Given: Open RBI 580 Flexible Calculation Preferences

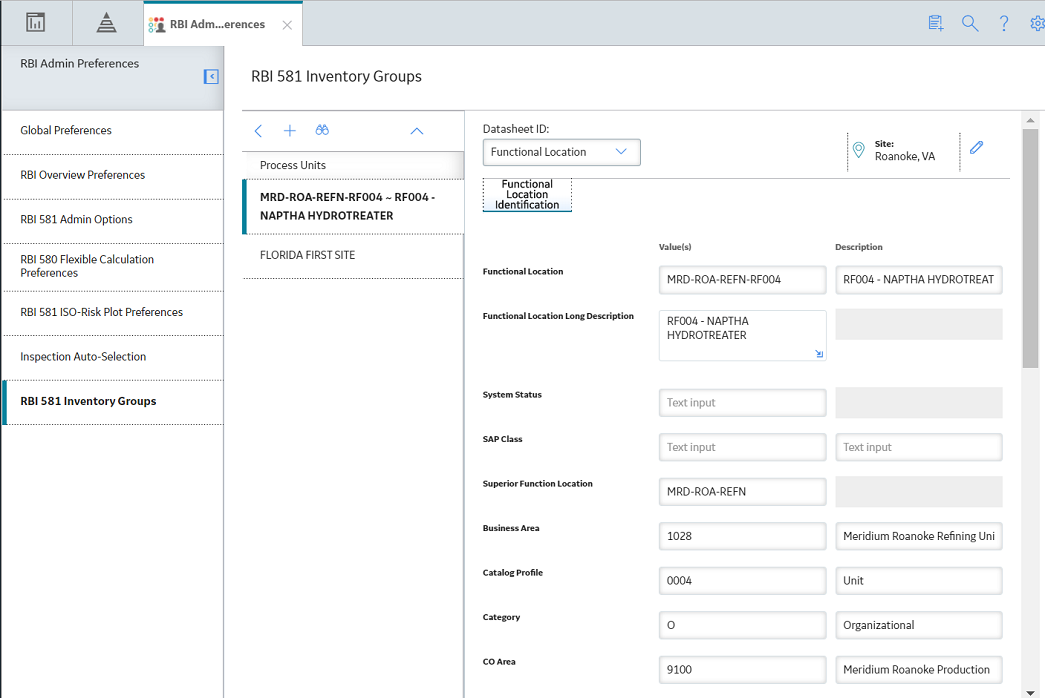Looking at the screenshot, I should pos(113,267).
